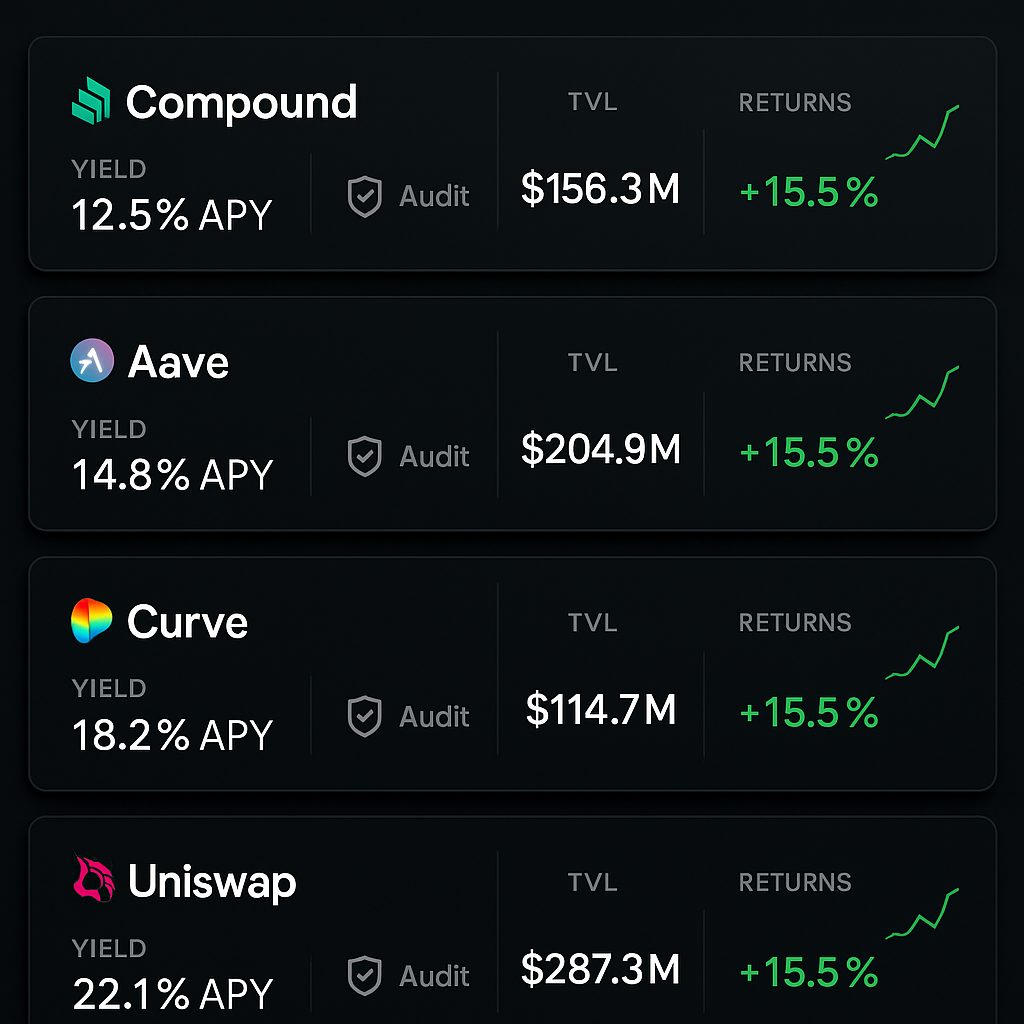Click the audit shield icon in Aave card

(364, 456)
